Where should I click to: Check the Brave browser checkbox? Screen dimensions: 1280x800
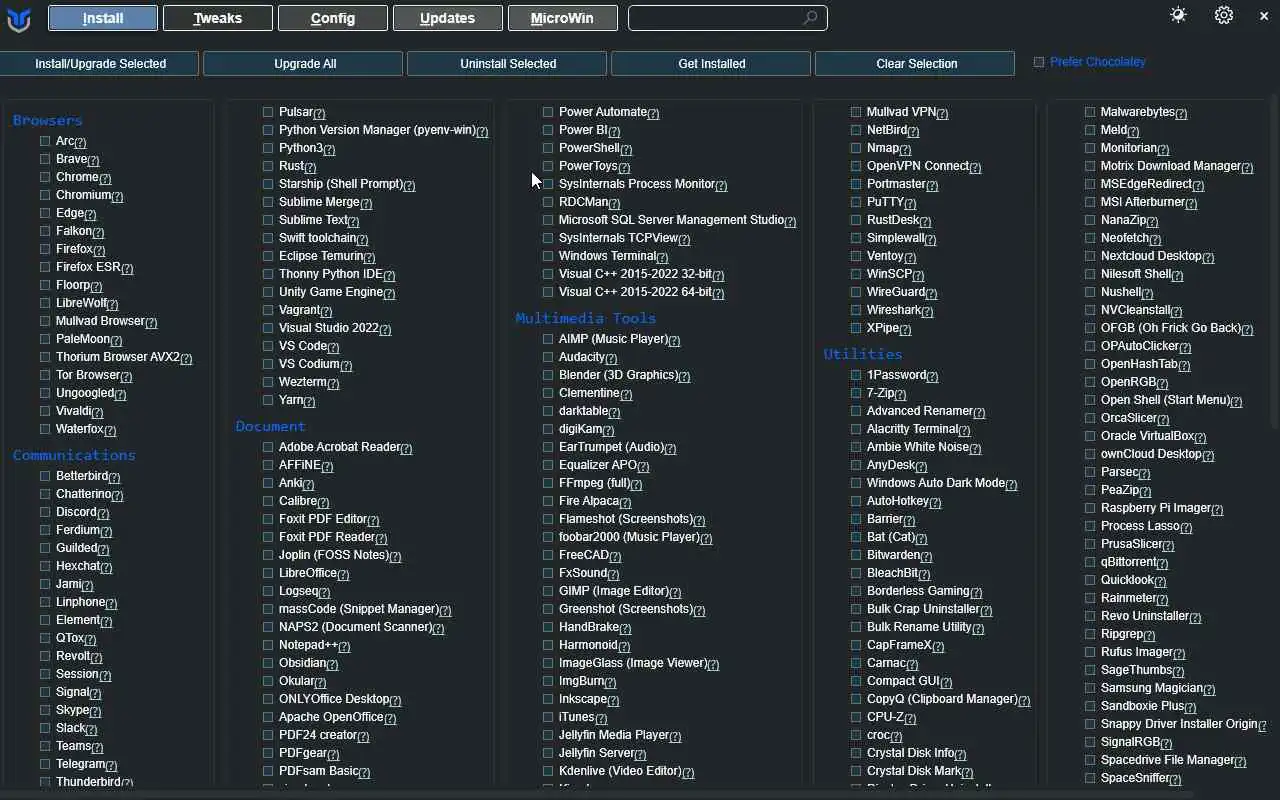point(45,159)
